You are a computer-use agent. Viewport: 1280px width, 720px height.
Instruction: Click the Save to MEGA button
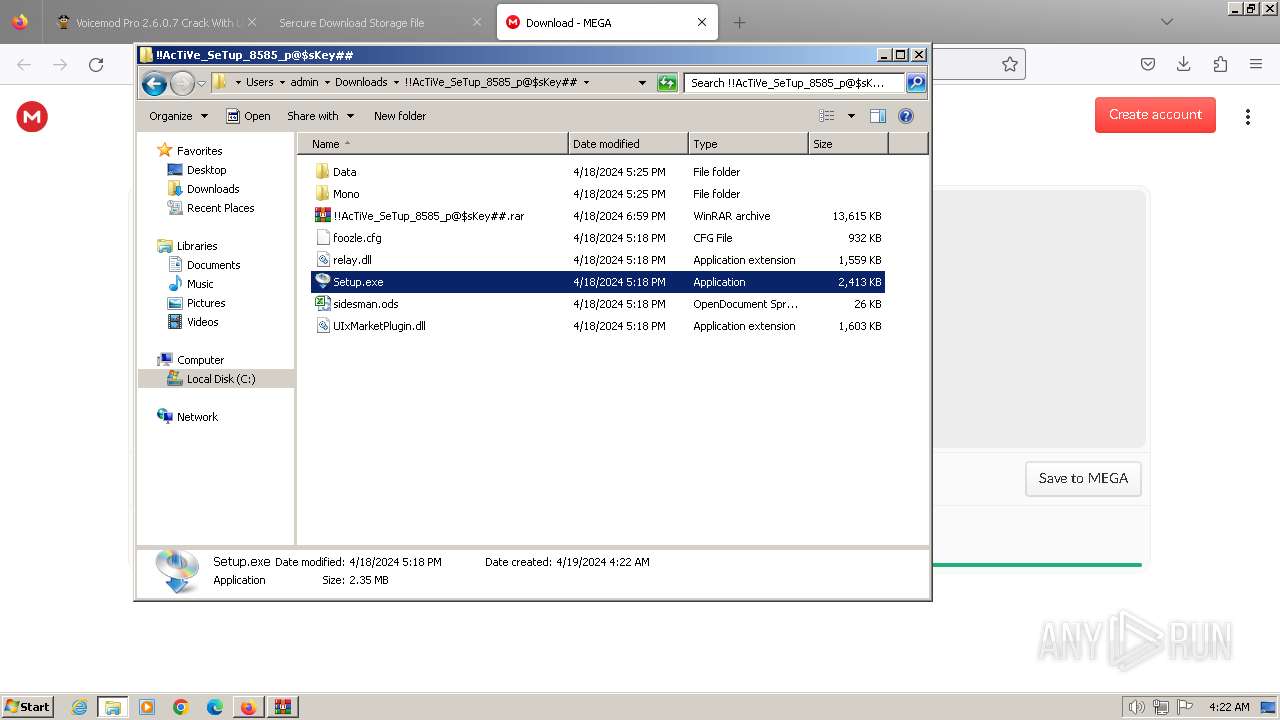1083,478
